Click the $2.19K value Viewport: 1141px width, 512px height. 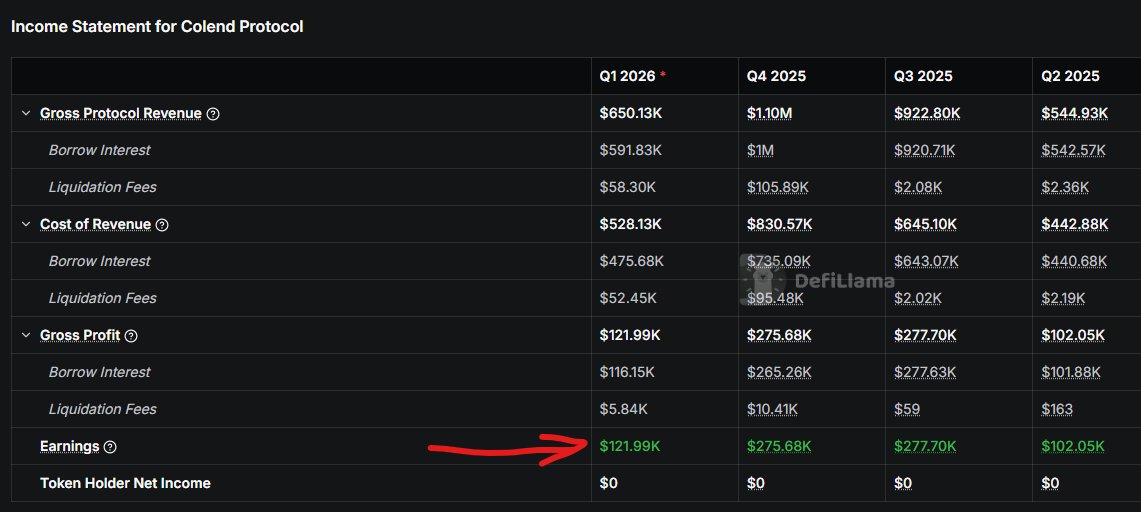[1064, 298]
